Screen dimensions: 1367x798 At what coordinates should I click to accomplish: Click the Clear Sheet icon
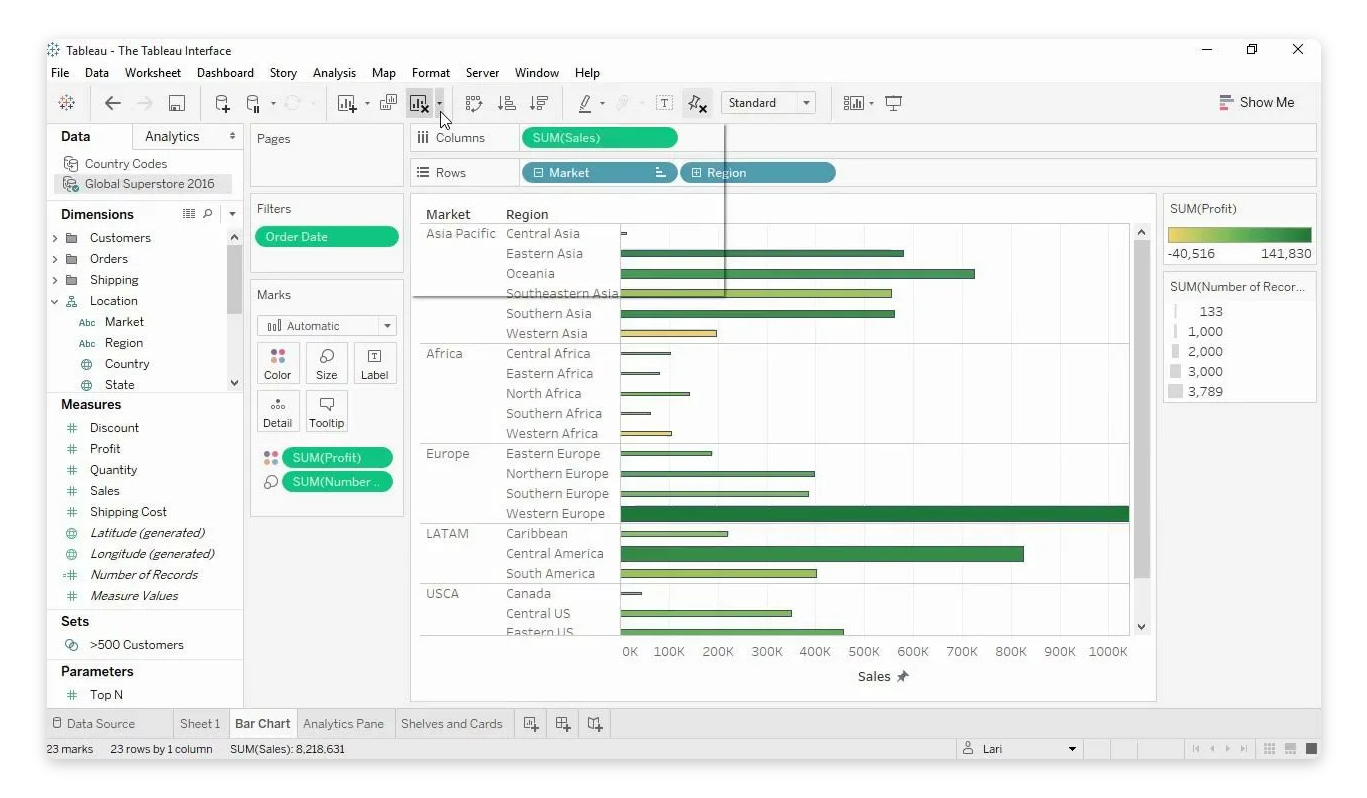419,103
